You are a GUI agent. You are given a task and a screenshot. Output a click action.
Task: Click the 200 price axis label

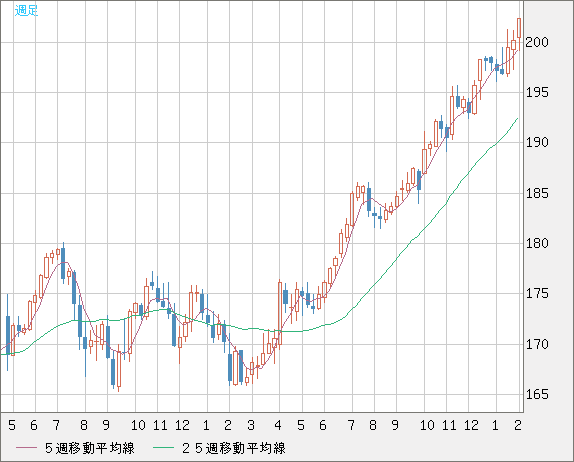click(537, 42)
